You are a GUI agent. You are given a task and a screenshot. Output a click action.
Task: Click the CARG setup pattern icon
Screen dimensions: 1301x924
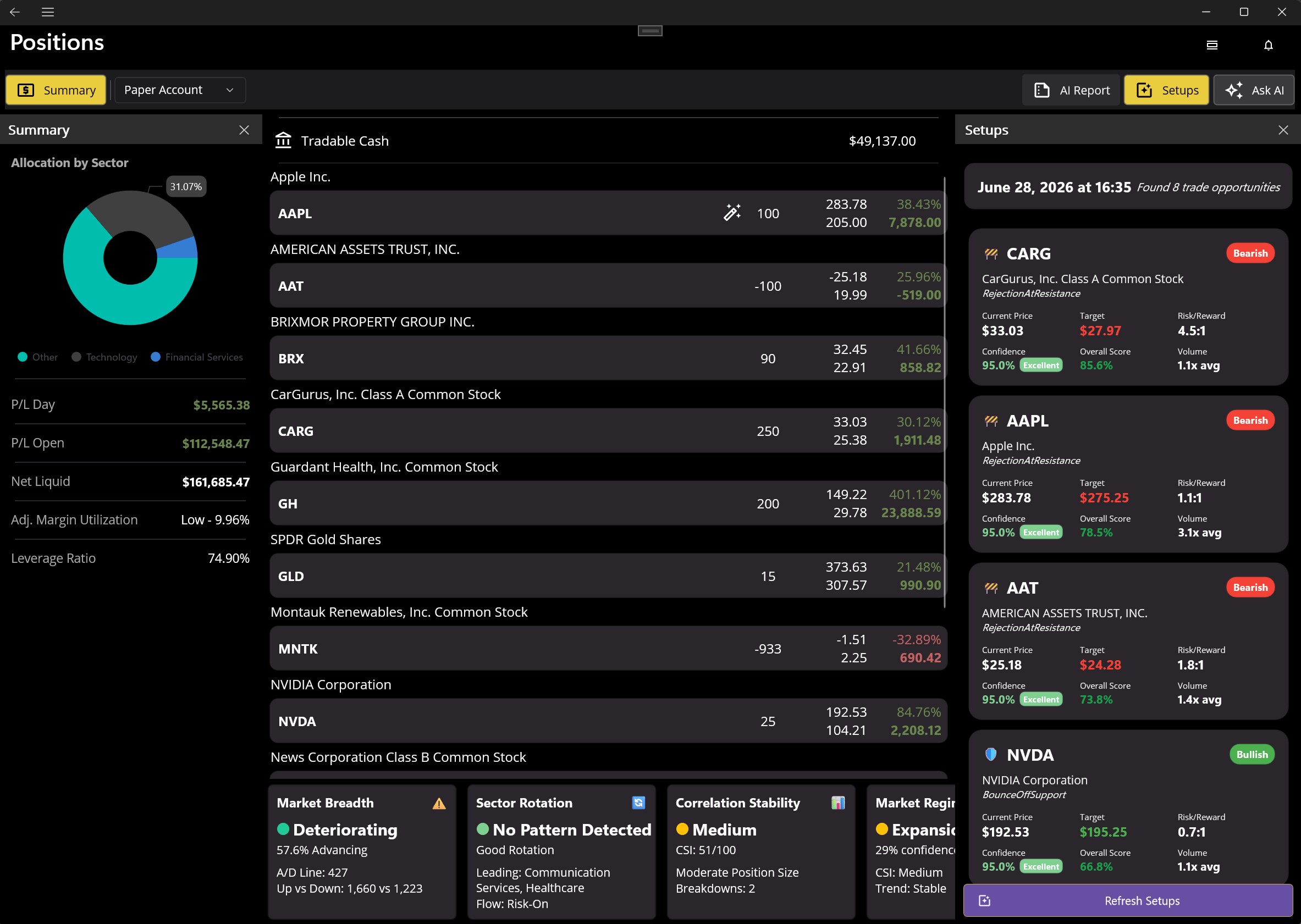(x=991, y=254)
